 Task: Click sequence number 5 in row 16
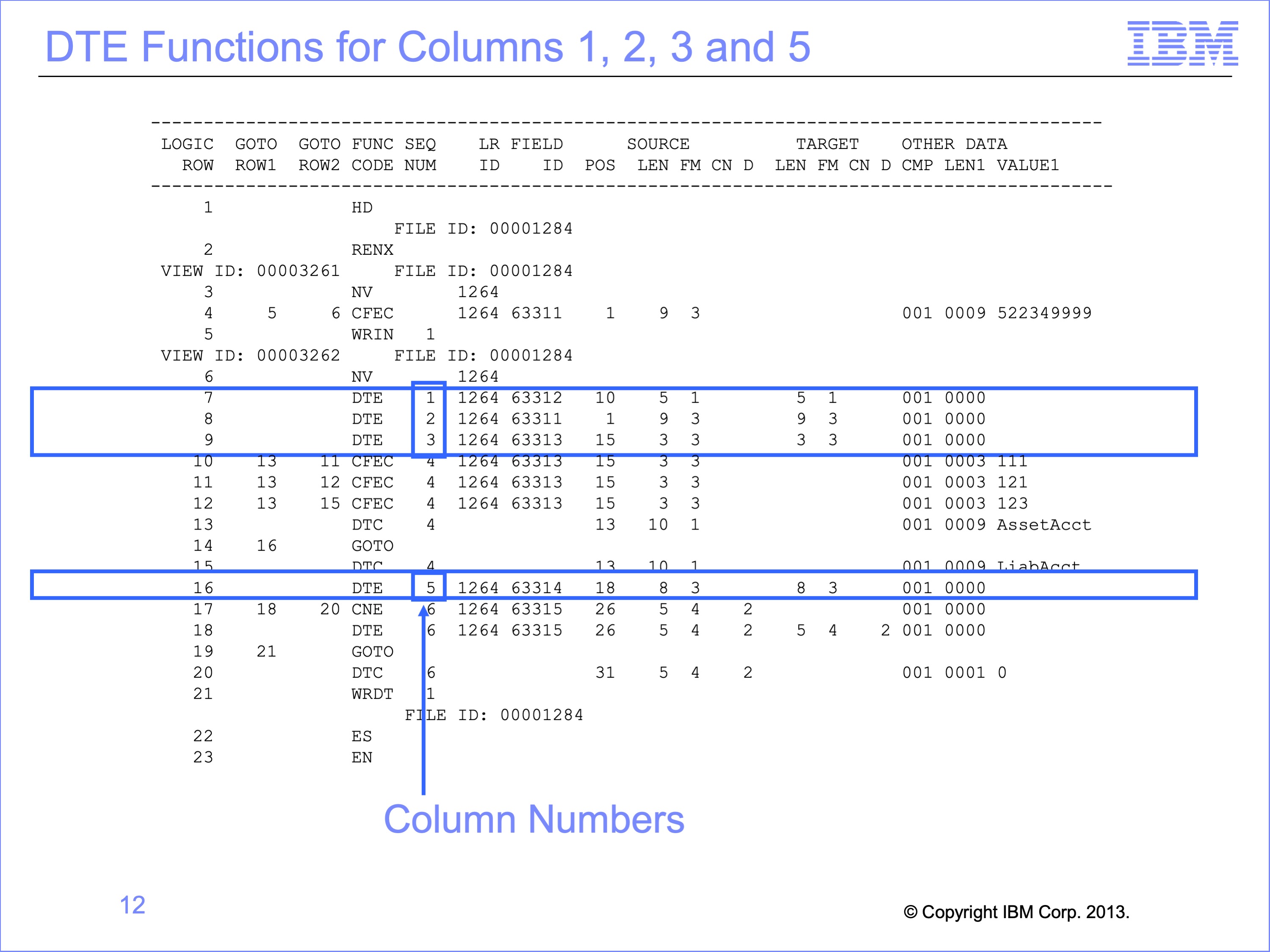(431, 588)
